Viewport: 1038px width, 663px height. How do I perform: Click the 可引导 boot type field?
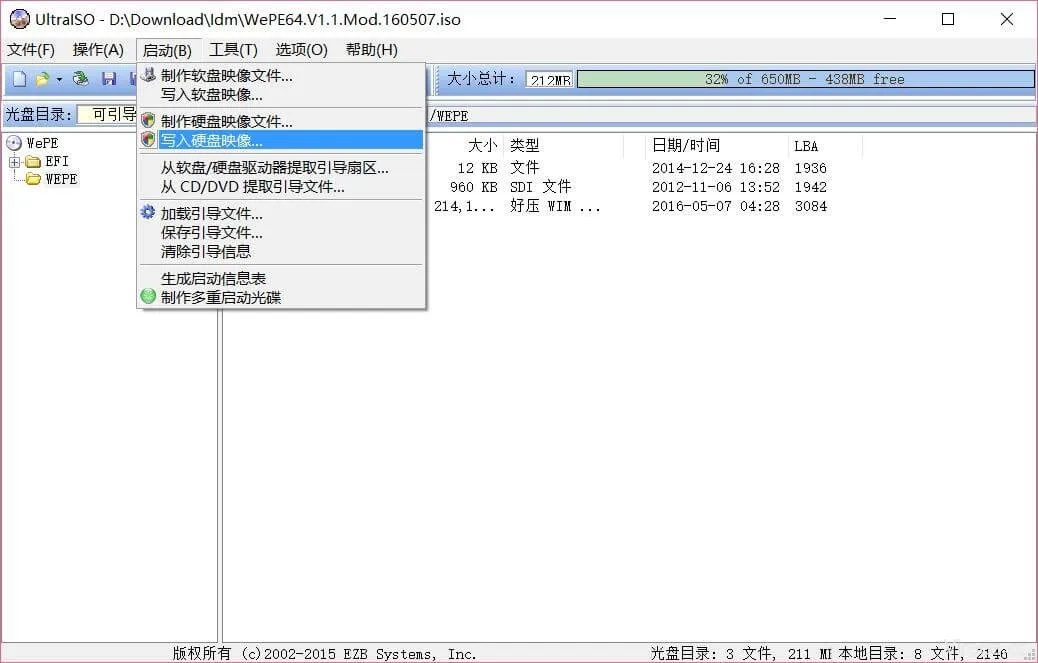click(107, 114)
